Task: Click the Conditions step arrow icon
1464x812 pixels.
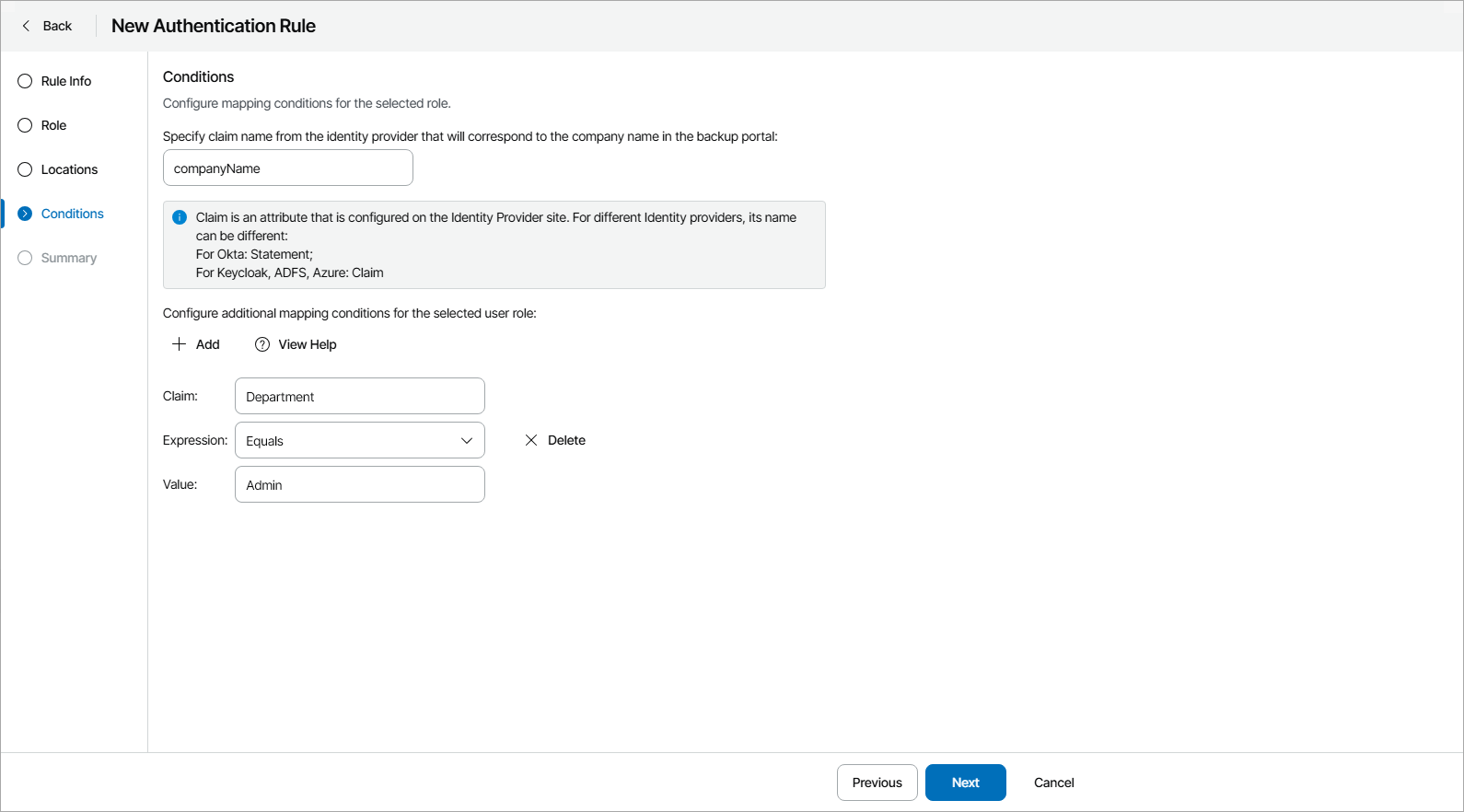Action: click(x=25, y=214)
